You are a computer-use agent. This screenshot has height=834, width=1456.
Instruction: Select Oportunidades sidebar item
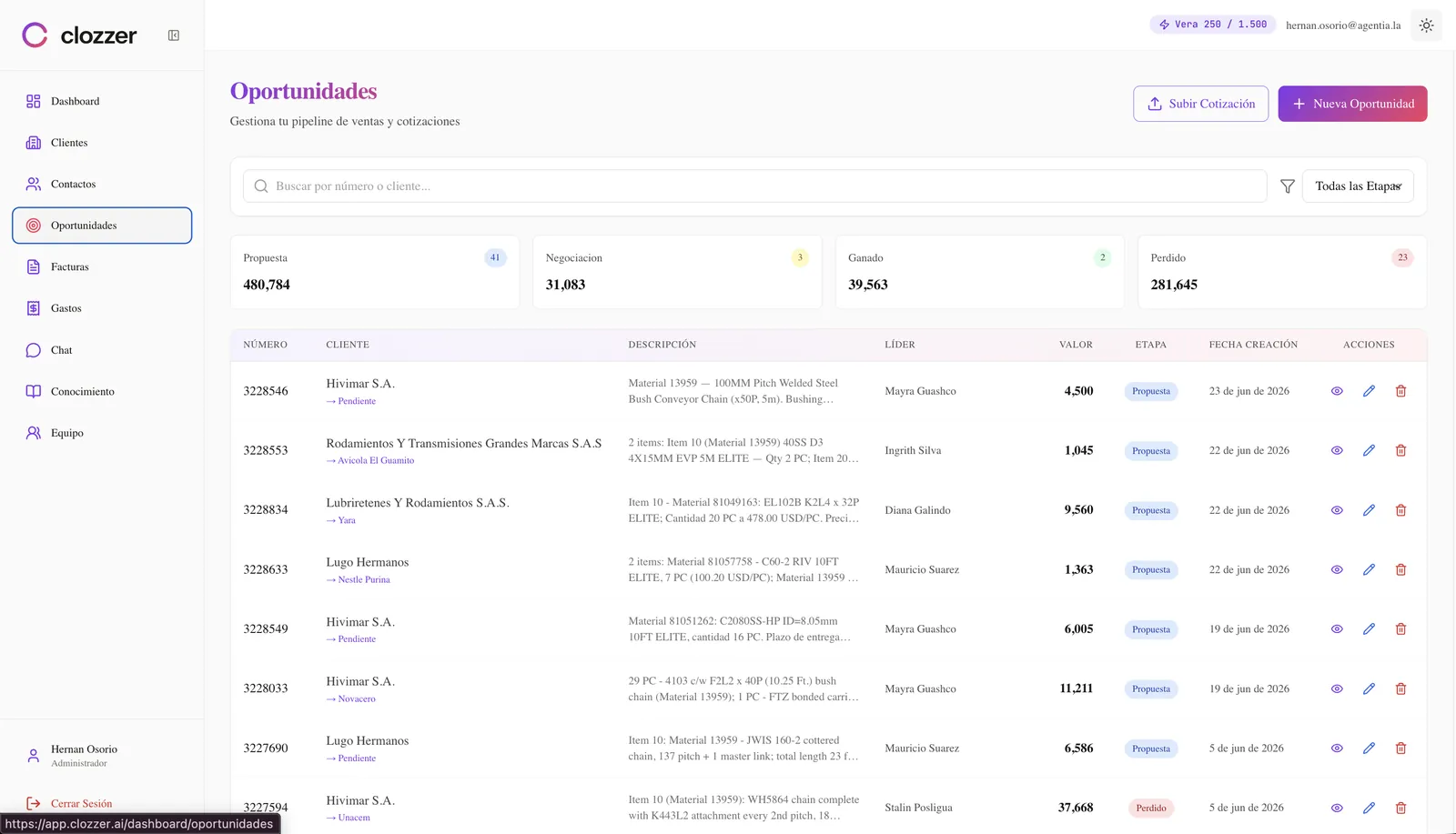pyautogui.click(x=102, y=226)
